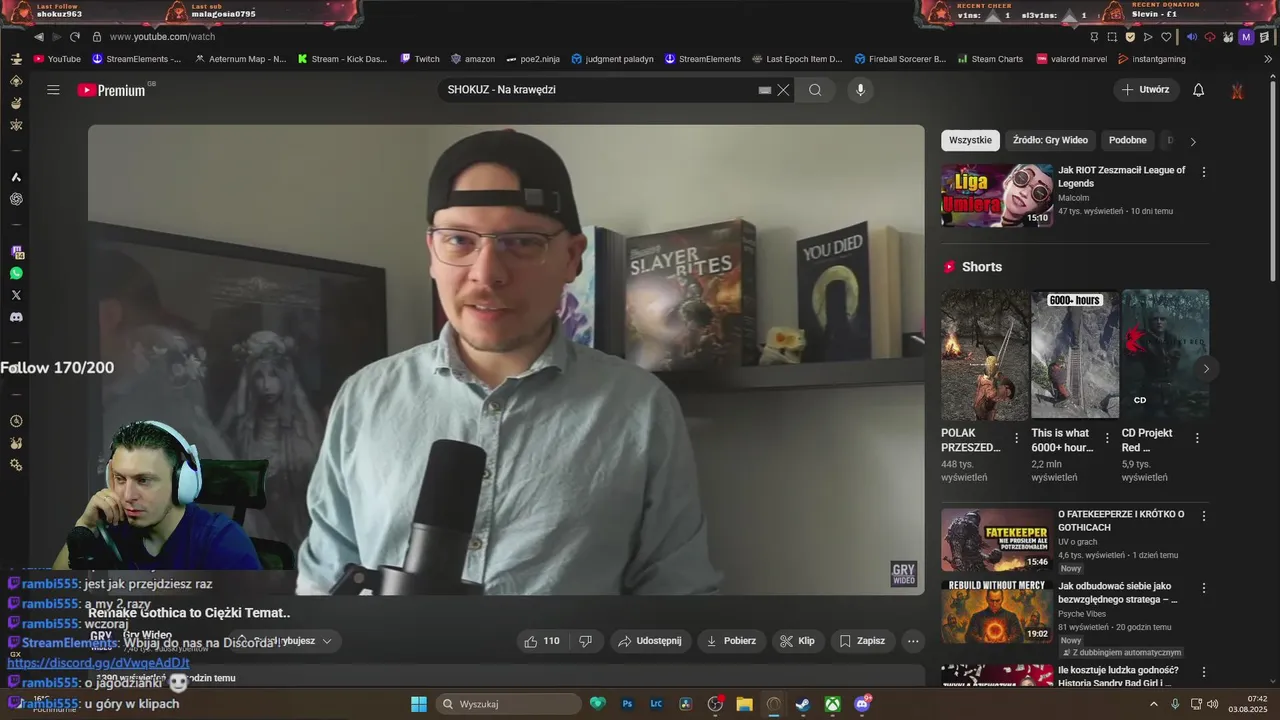
Task: Open Steam from the taskbar
Action: point(802,704)
